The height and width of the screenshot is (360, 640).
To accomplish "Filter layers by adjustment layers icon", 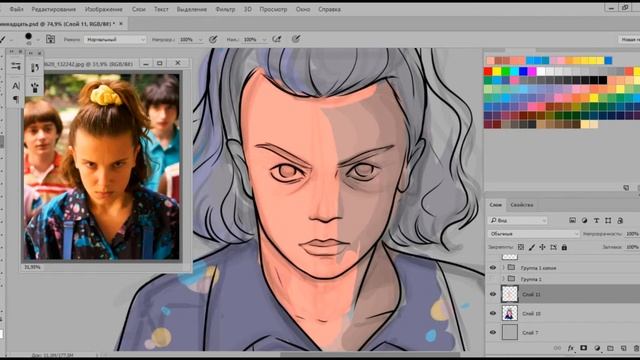I will click(x=584, y=220).
